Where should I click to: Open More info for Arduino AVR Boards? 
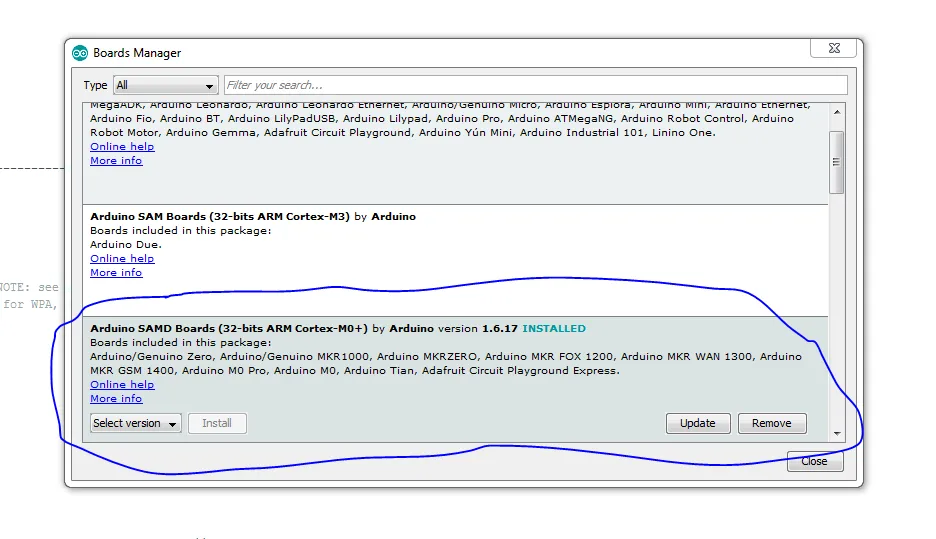pos(116,161)
